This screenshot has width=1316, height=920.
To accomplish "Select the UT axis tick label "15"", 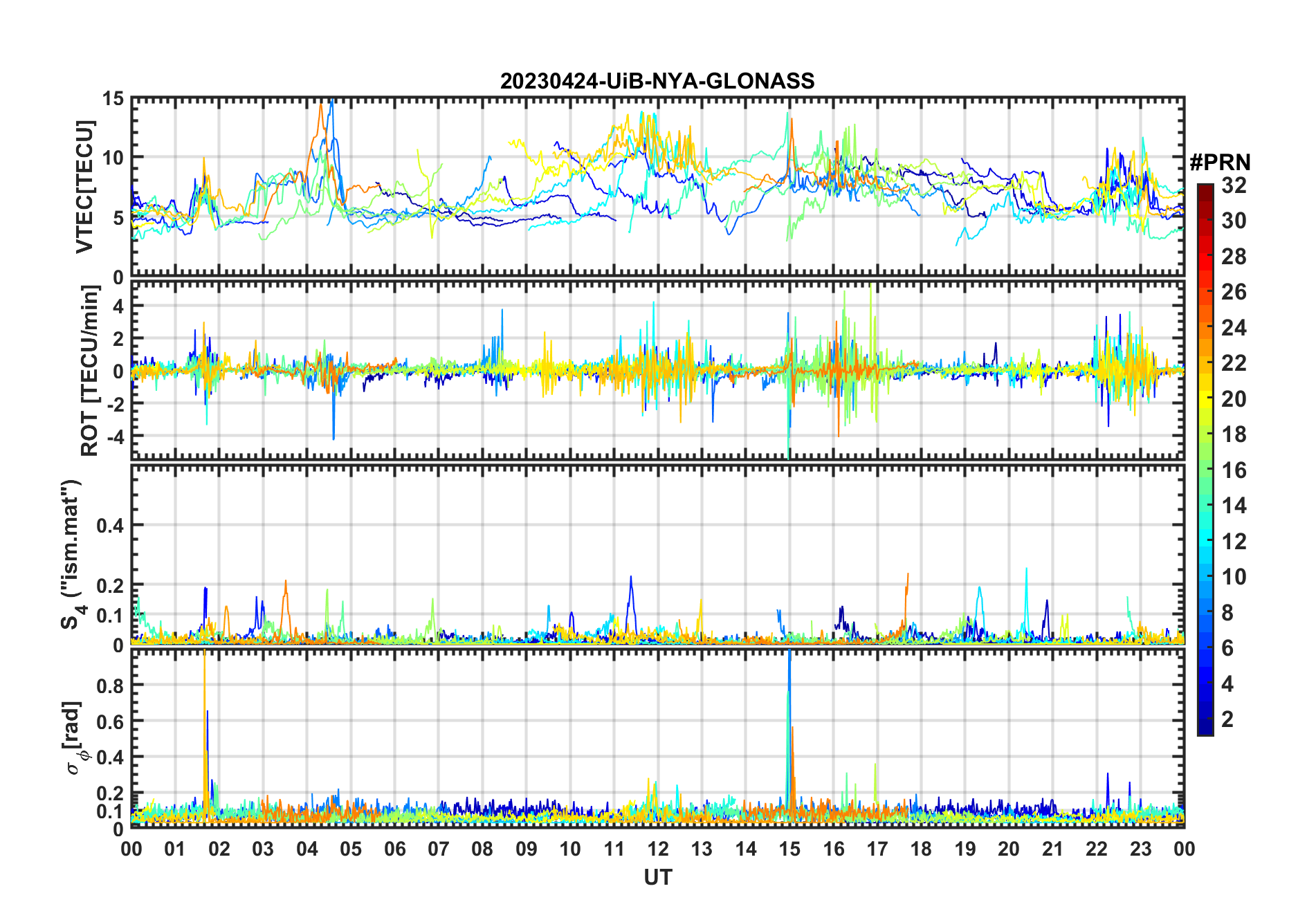I will tap(789, 849).
